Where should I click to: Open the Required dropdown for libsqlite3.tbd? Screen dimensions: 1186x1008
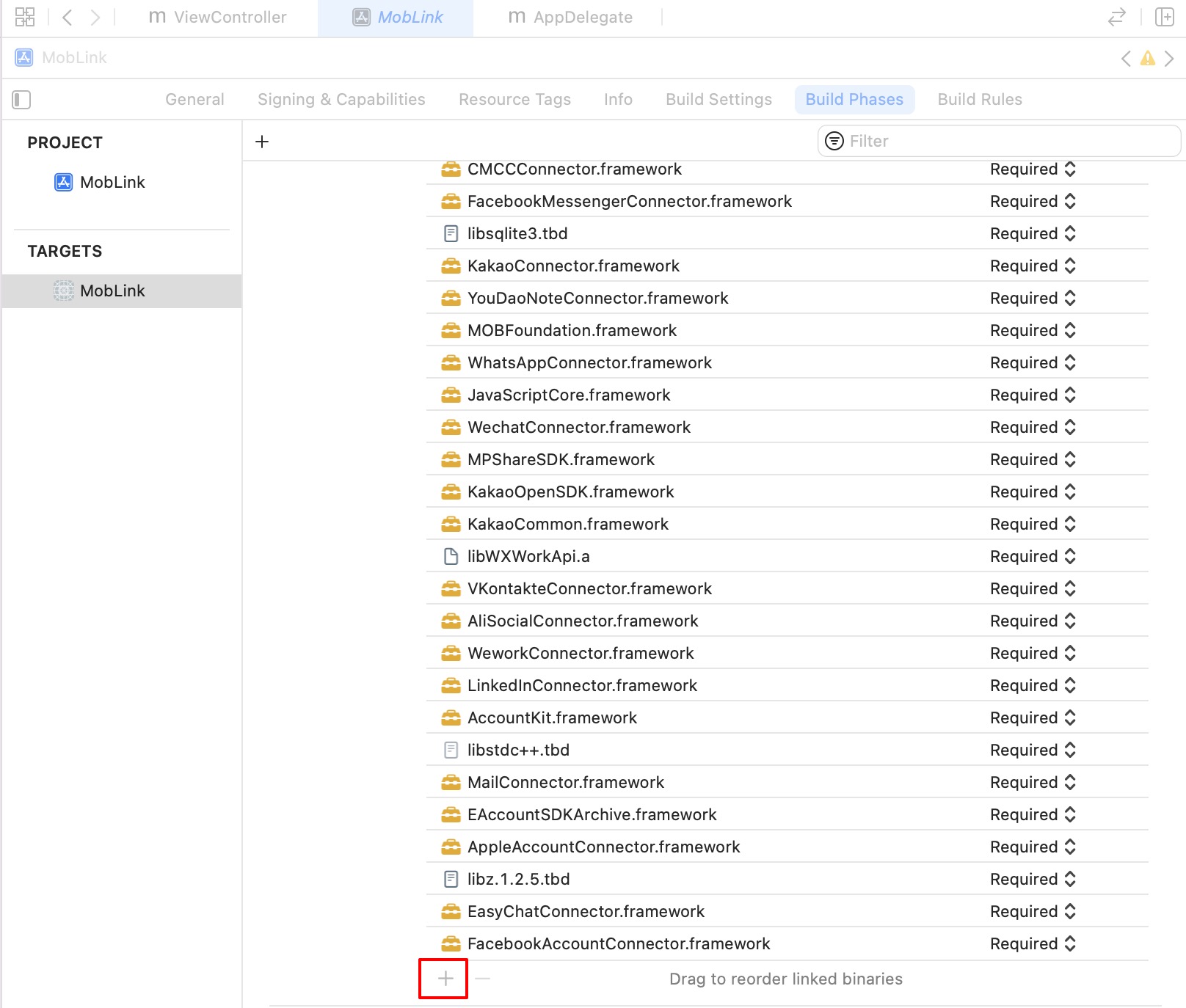tap(1031, 233)
